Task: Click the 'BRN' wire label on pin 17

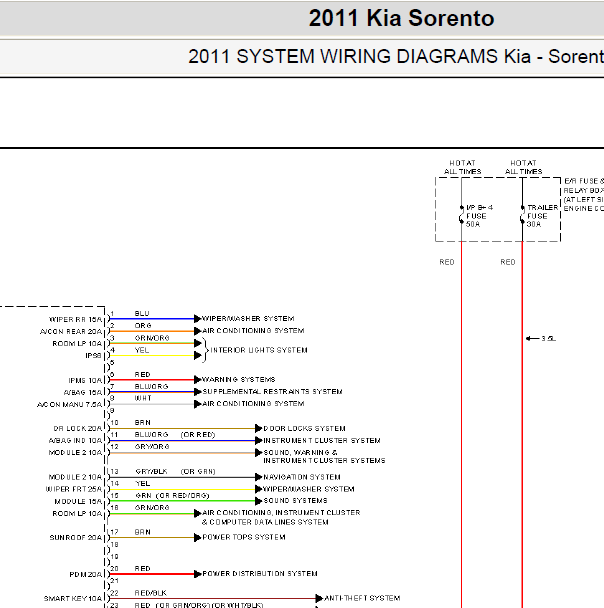Action: [x=142, y=532]
